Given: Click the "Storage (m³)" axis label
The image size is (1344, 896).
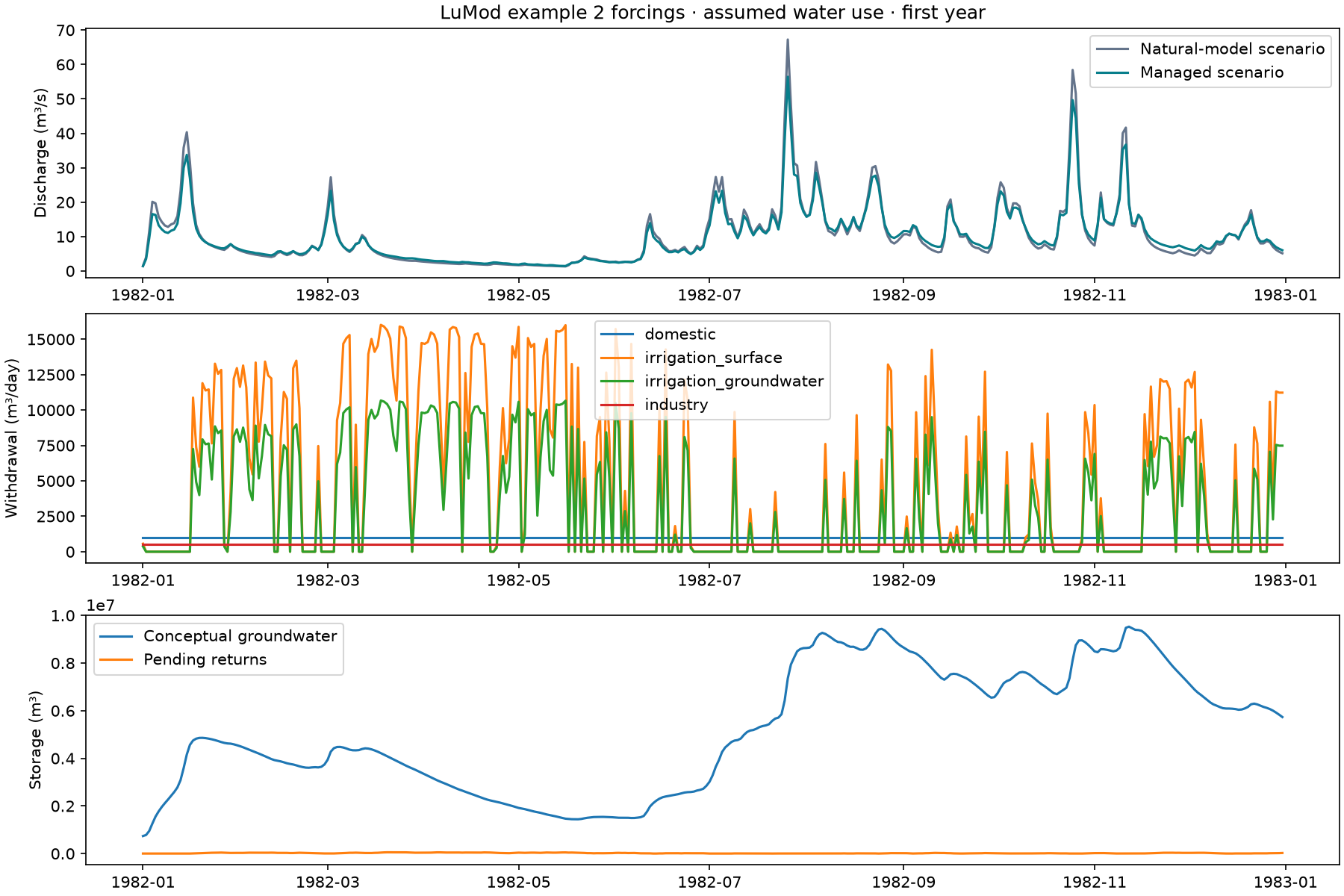Looking at the screenshot, I should tap(35, 740).
